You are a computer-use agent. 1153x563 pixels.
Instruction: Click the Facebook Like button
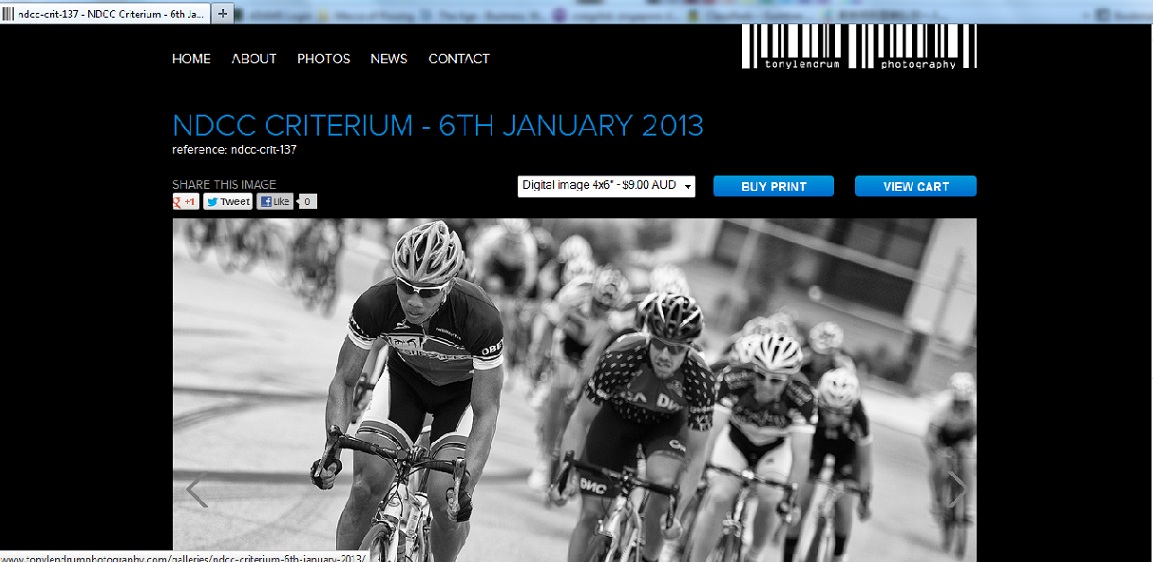[275, 201]
